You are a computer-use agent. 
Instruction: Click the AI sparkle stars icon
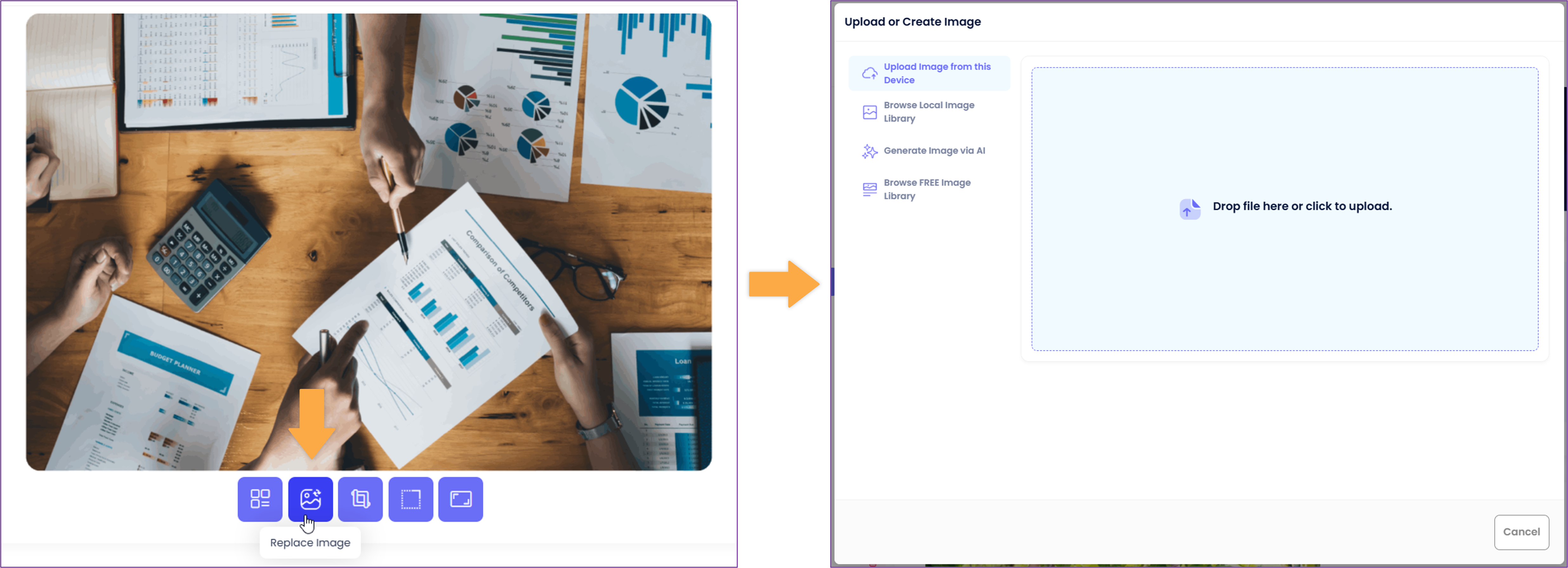[x=870, y=151]
